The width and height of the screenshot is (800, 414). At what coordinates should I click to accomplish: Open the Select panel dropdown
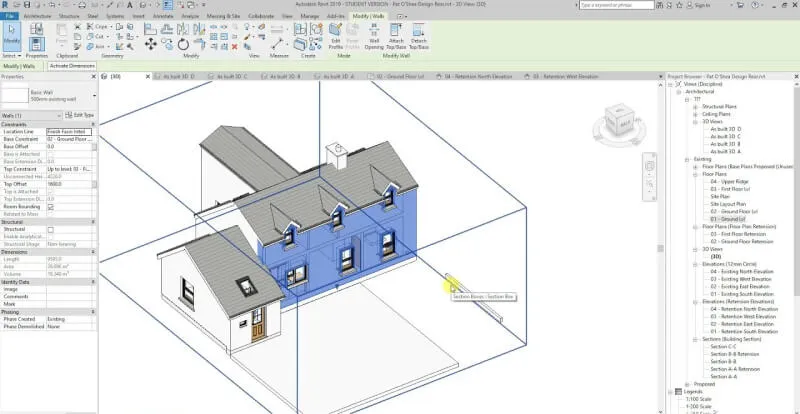point(11,56)
